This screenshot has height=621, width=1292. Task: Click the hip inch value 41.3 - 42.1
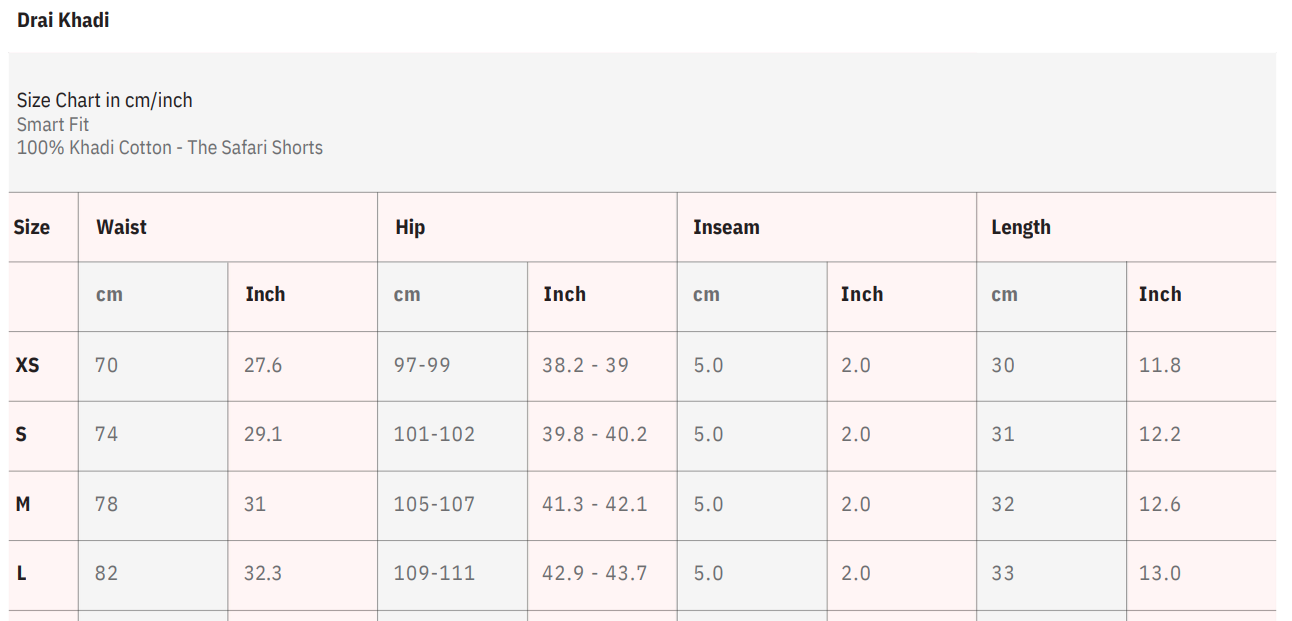coord(594,504)
